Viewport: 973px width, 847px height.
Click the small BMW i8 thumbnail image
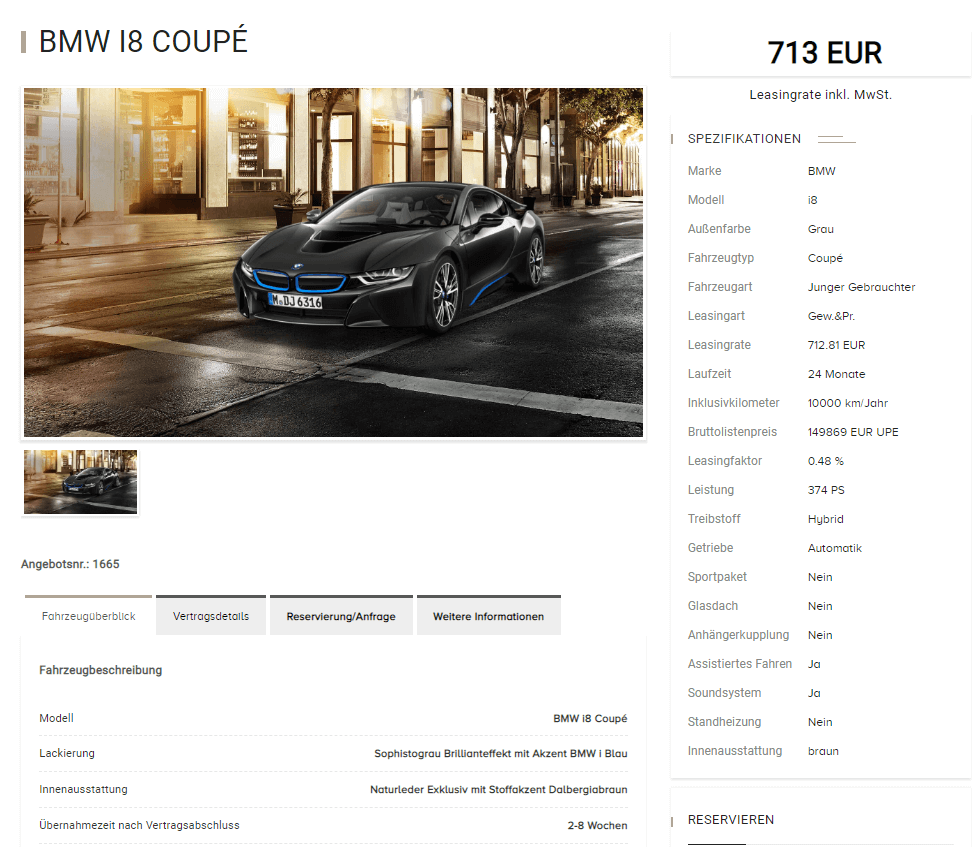tap(81, 482)
